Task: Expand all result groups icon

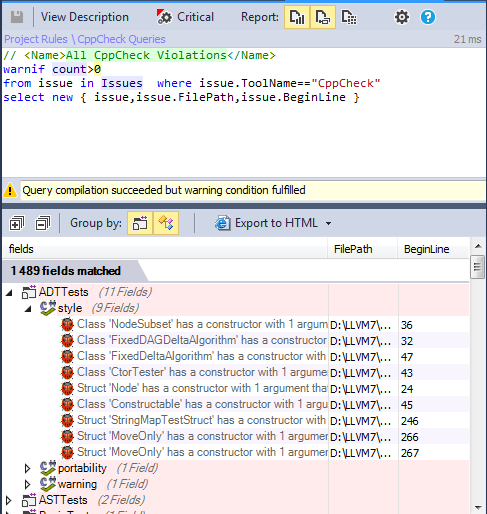Action: click(17, 223)
